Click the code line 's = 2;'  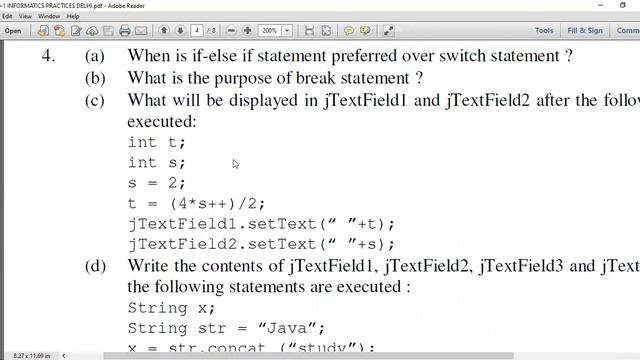pos(157,183)
